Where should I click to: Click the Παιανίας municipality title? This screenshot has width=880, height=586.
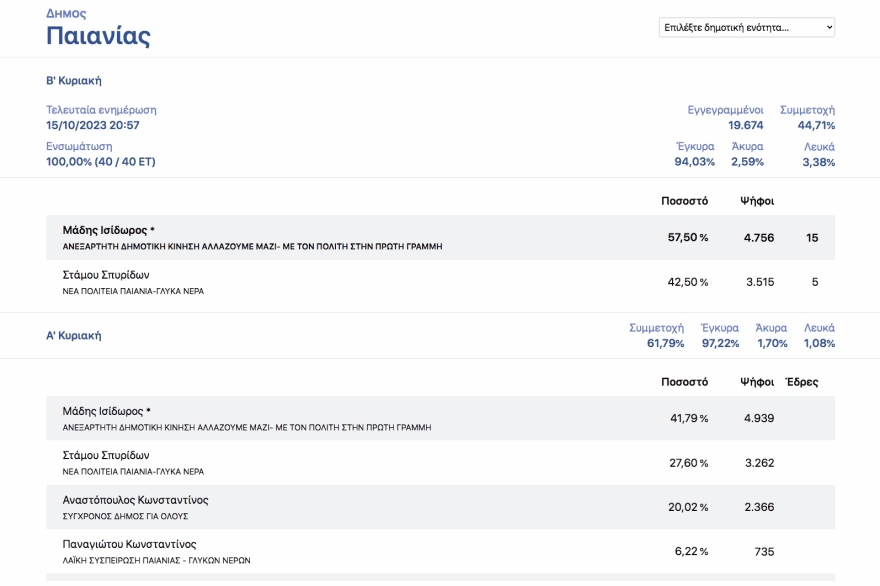98,37
